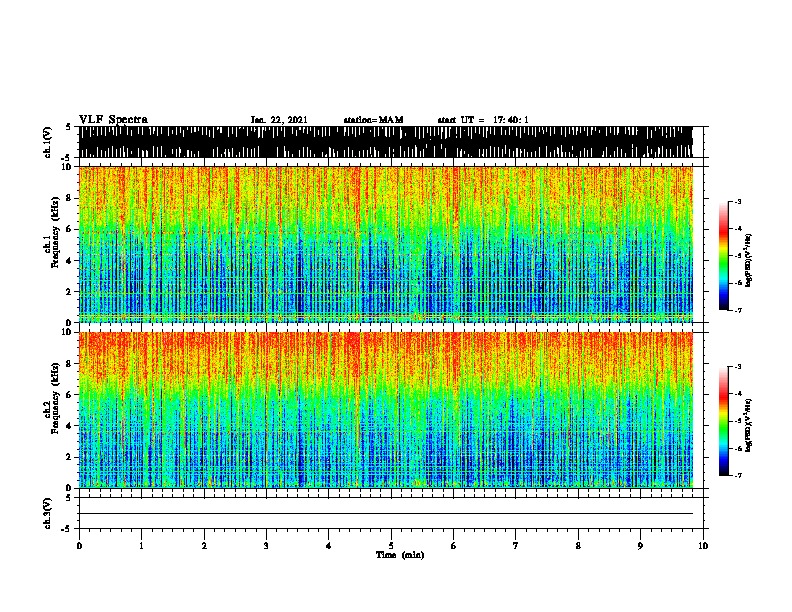Click the "4" kHz tick on ch.1 frequency axis
The height and width of the screenshot is (612, 792).
coord(70,261)
